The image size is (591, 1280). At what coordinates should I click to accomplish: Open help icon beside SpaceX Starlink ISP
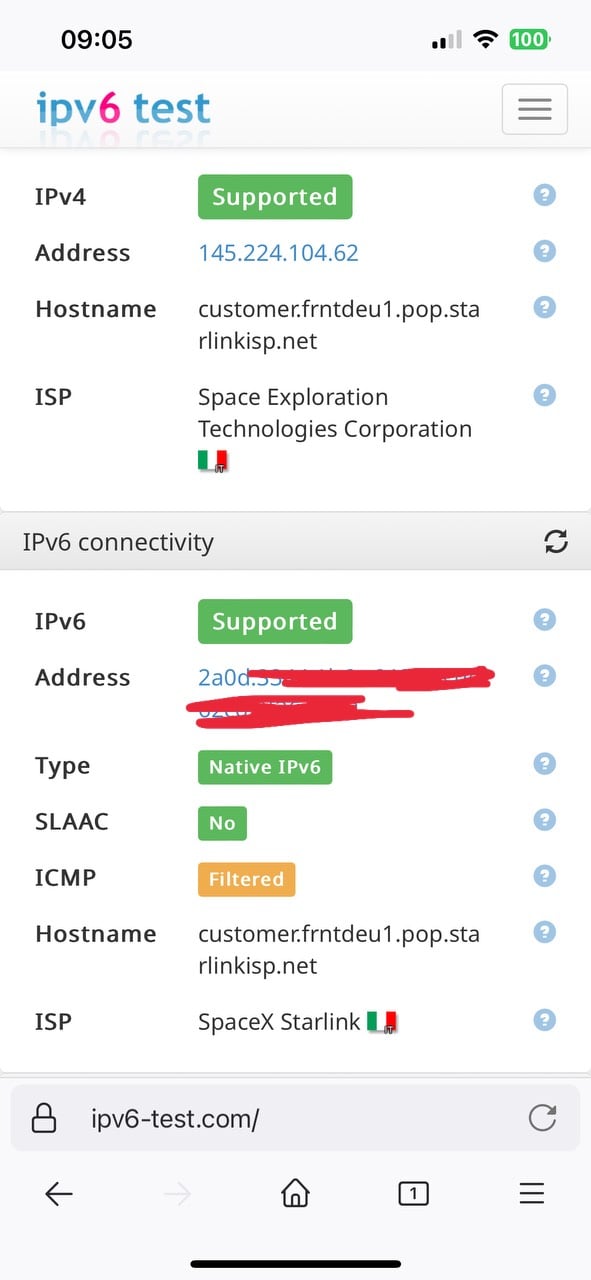click(545, 1020)
